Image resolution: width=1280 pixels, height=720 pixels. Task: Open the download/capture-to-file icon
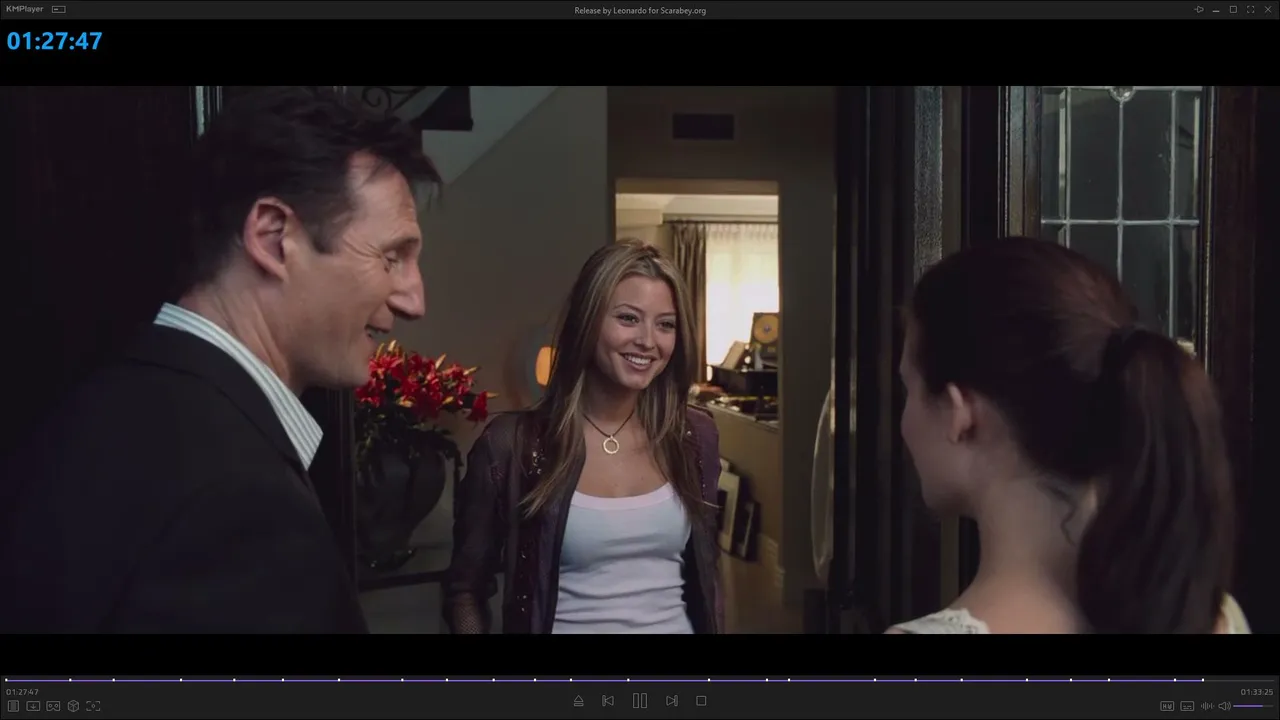33,706
